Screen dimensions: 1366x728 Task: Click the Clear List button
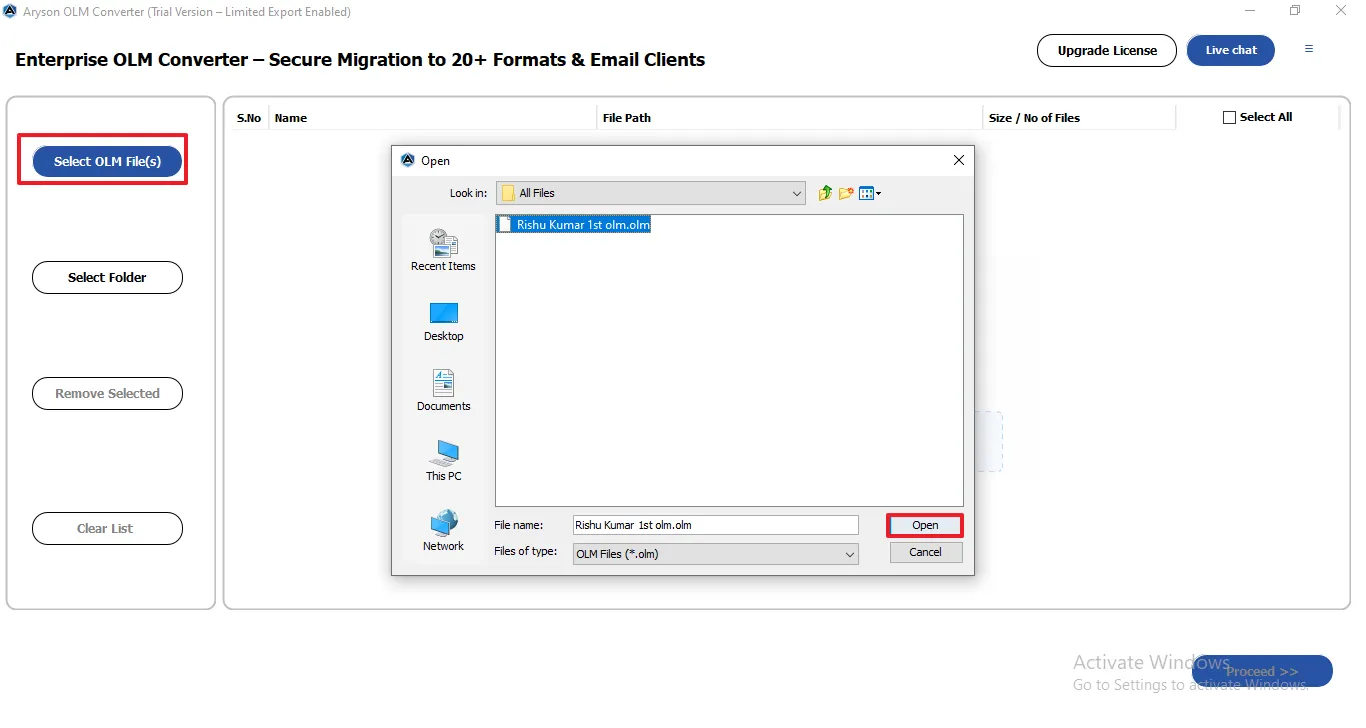(x=107, y=528)
